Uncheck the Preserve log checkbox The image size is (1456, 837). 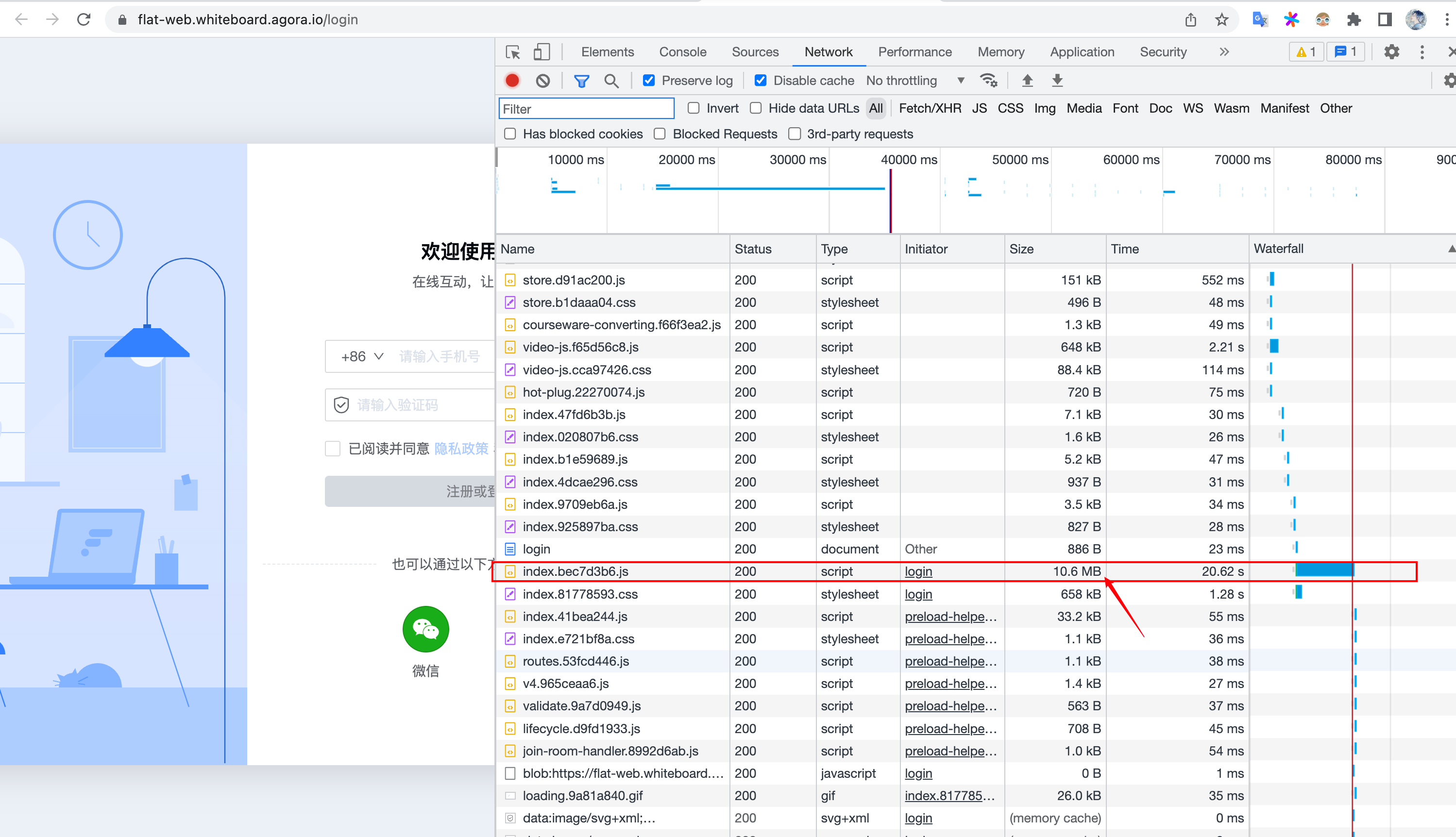click(649, 81)
